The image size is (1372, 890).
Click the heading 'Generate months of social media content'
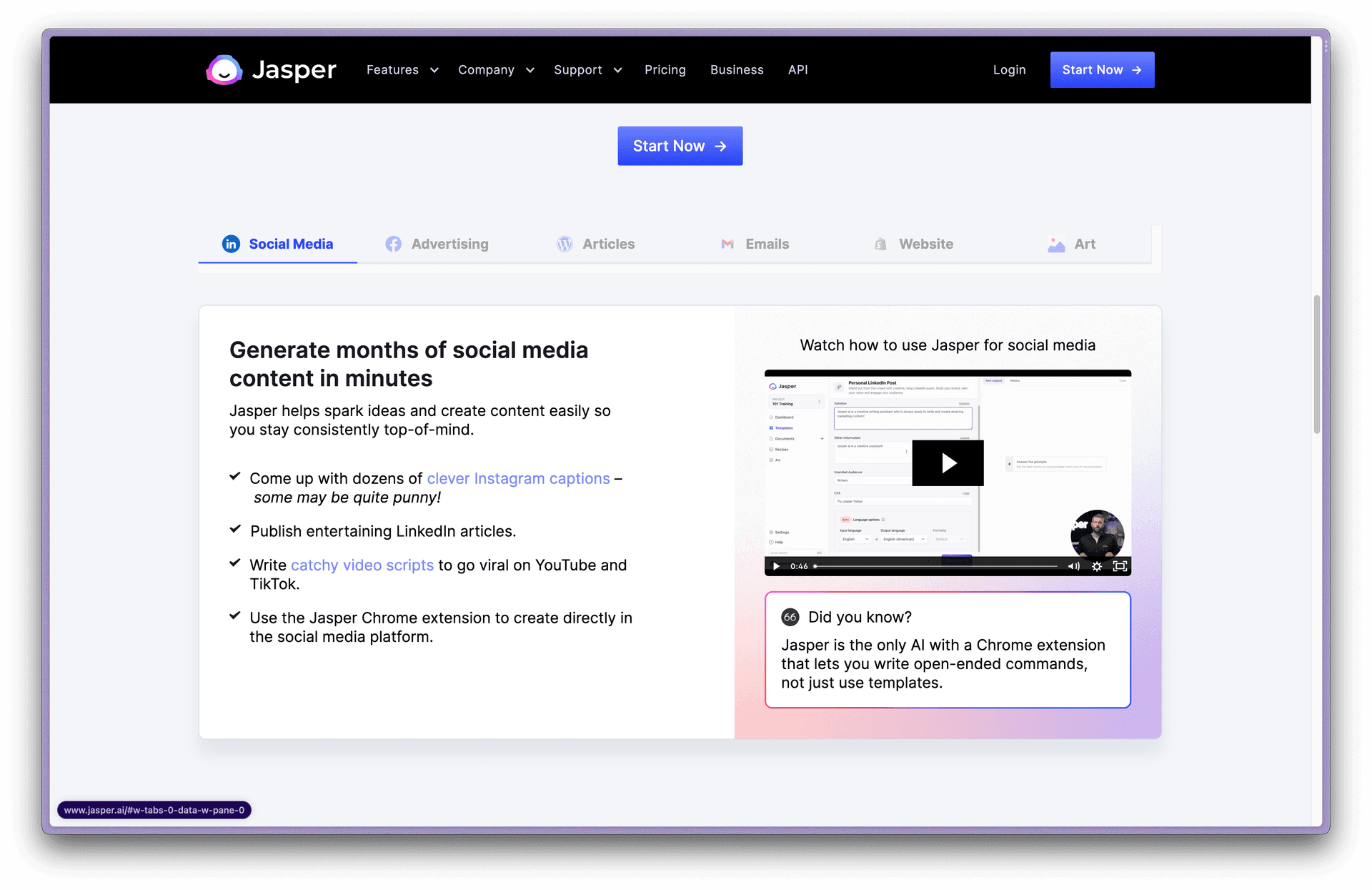coord(409,364)
